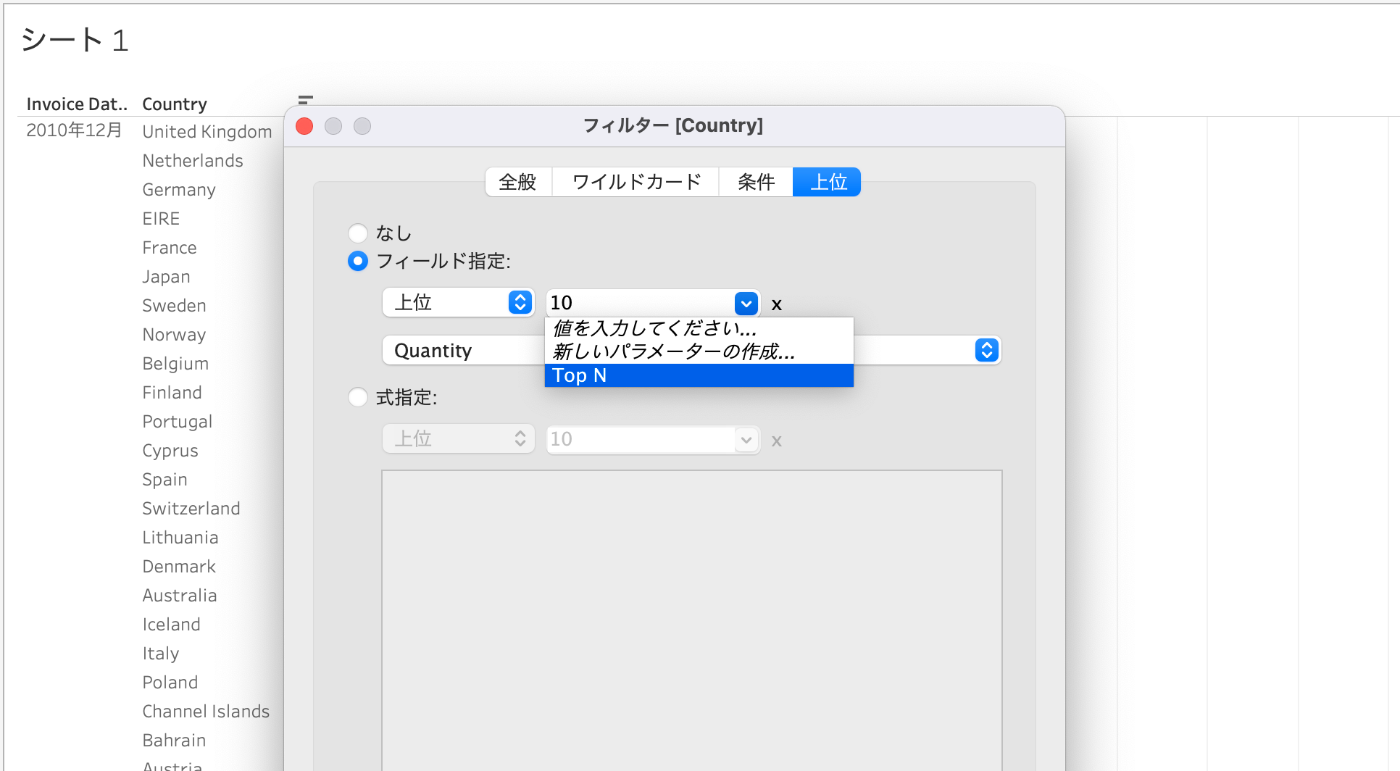The height and width of the screenshot is (771, 1400).
Task: Switch to the ワイルドカード tab
Action: [636, 182]
